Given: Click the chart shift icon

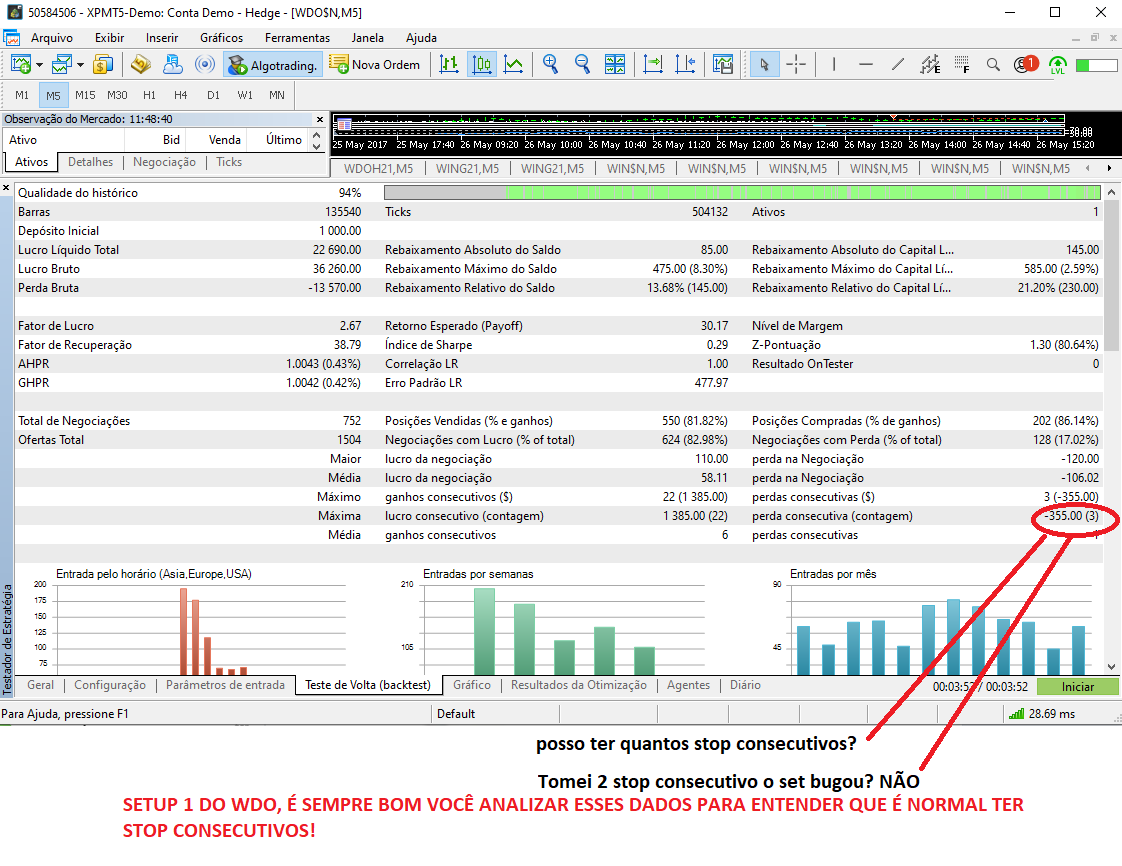Looking at the screenshot, I should [685, 65].
